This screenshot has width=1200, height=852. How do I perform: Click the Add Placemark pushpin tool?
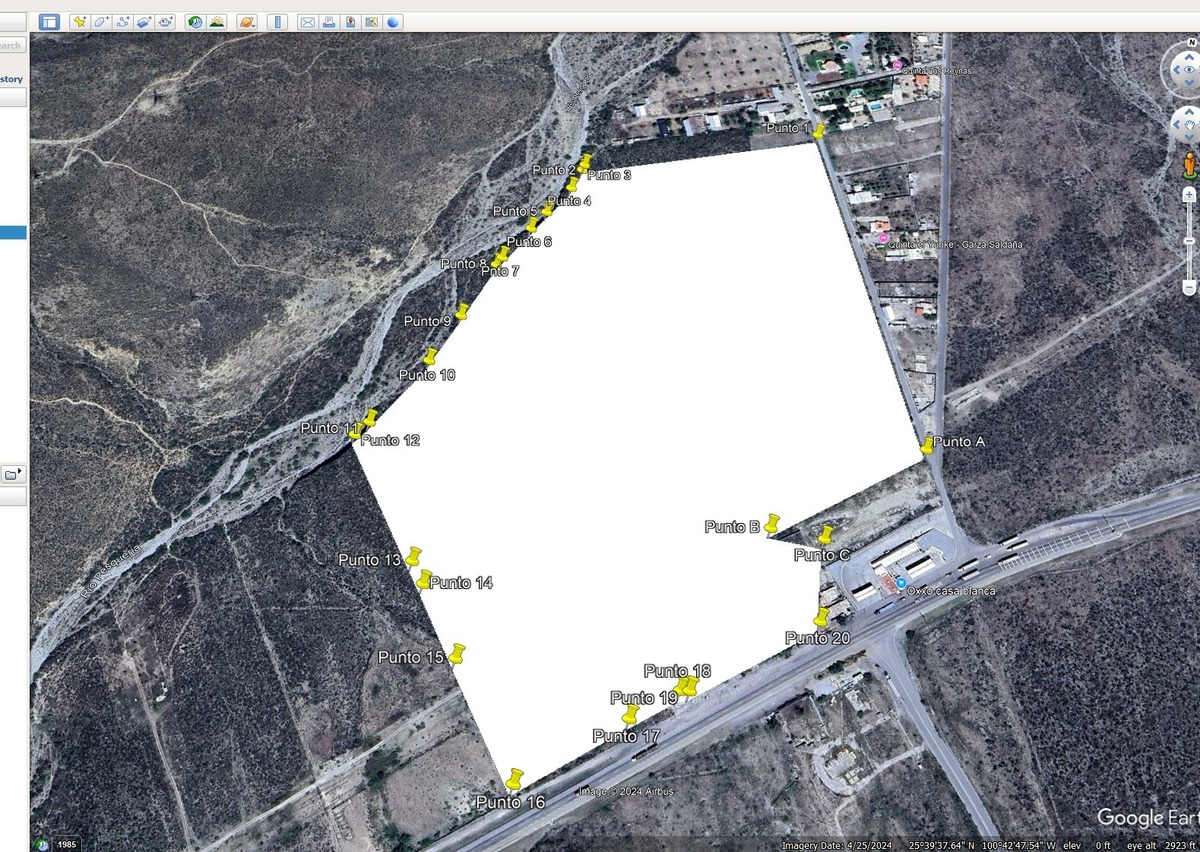coord(80,21)
